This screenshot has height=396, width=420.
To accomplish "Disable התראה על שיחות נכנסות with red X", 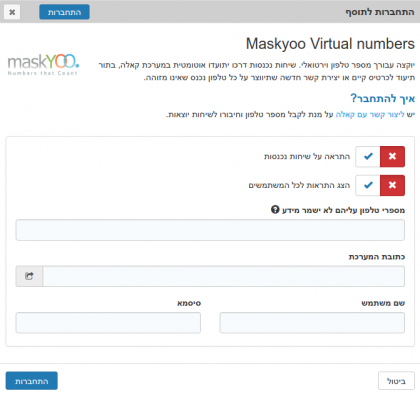I will (x=392, y=156).
